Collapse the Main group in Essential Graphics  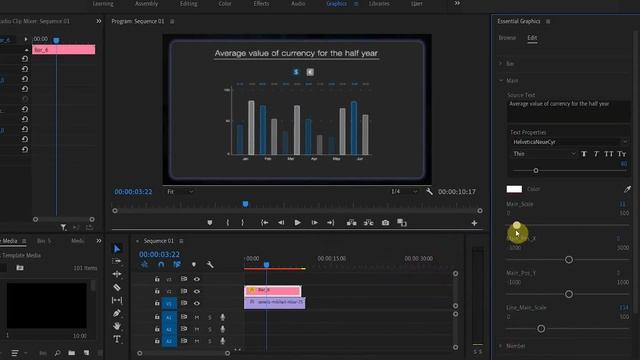click(x=501, y=80)
